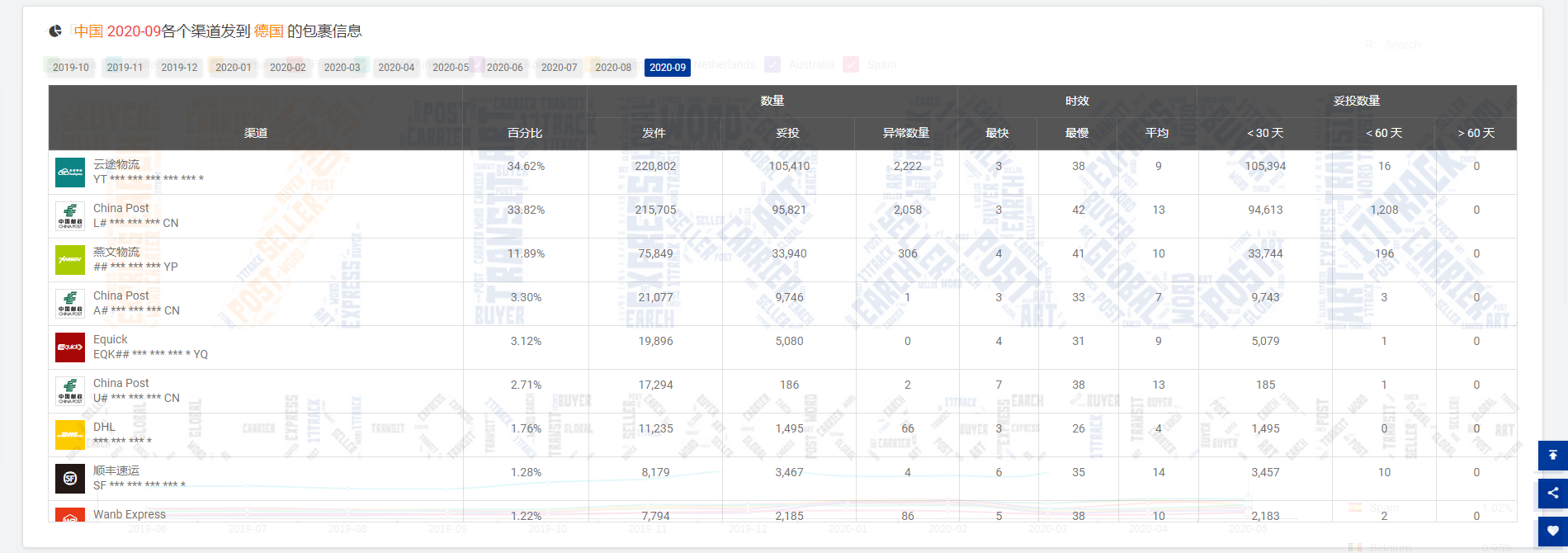Click the Equick red logo
Image resolution: width=1568 pixels, height=553 pixels.
(x=70, y=347)
